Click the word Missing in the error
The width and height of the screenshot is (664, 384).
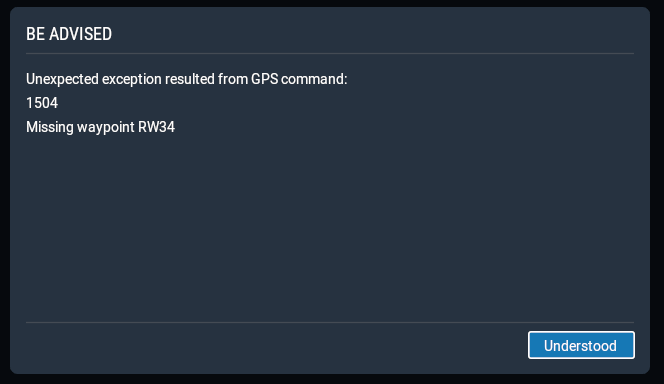click(x=50, y=127)
